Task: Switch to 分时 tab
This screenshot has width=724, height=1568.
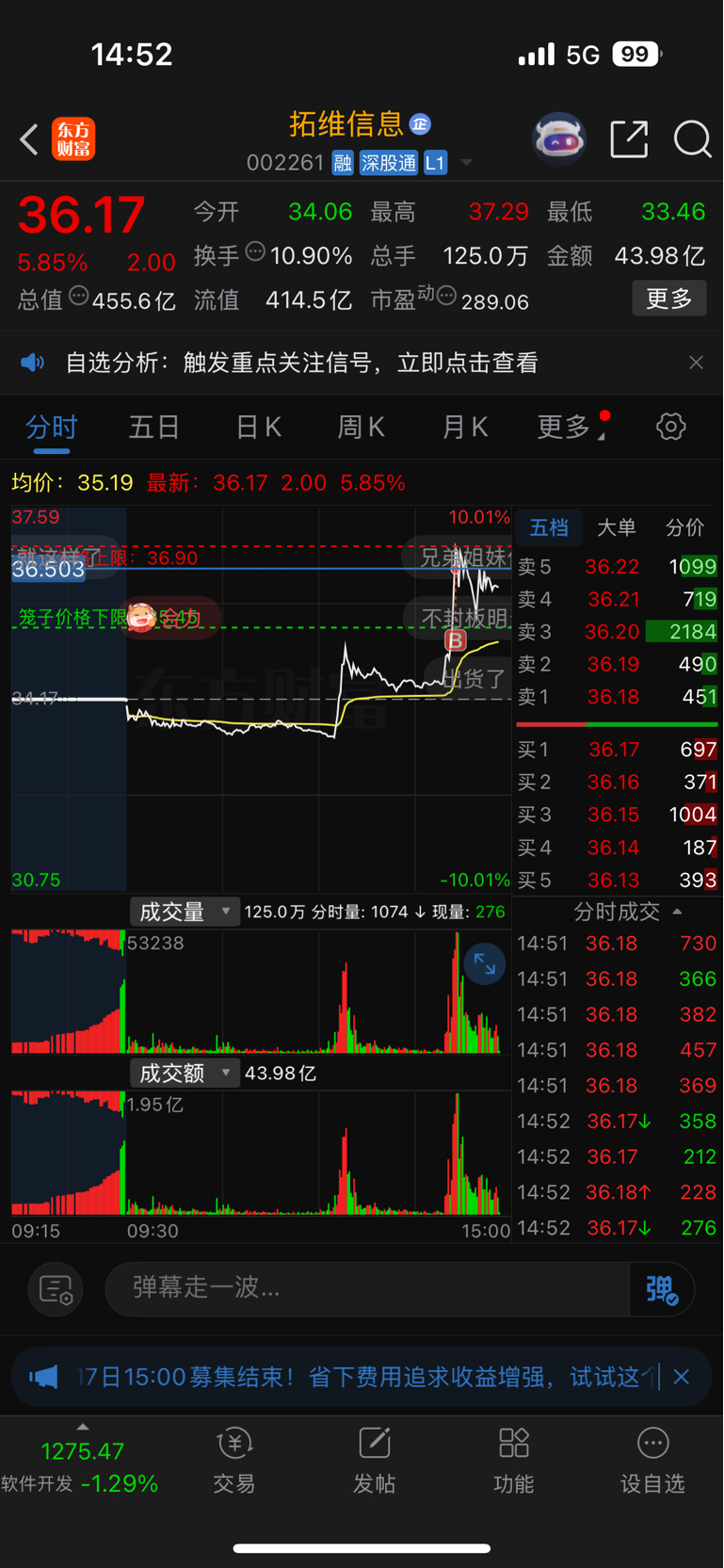Action: (x=52, y=428)
